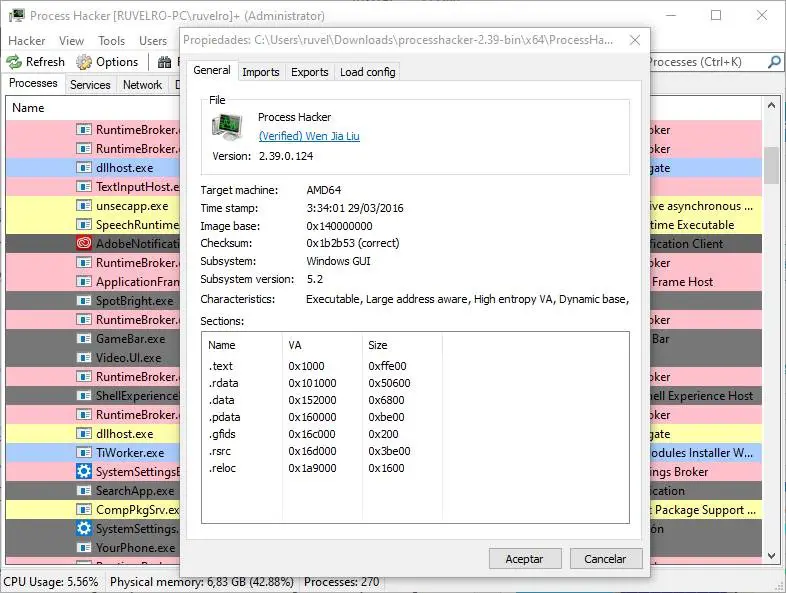Click the Image base value 0x140000000
The image size is (786, 593).
click(339, 226)
